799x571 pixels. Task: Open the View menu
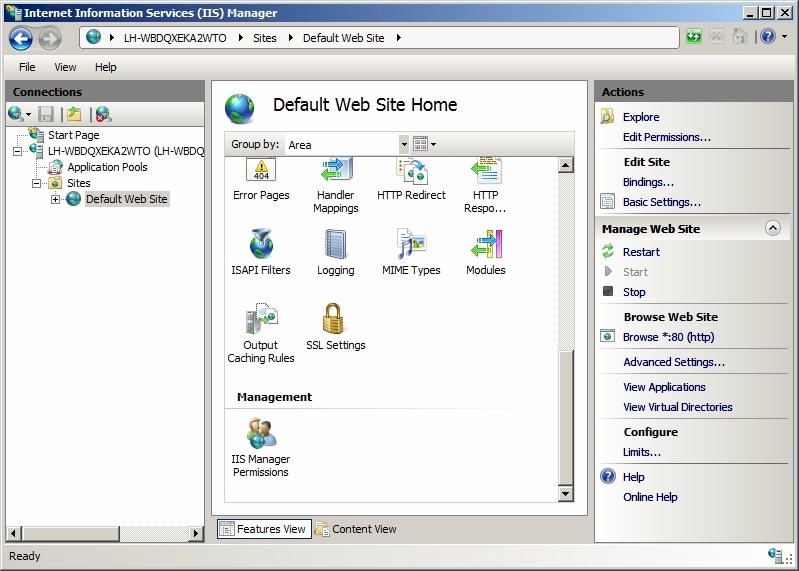pos(65,67)
